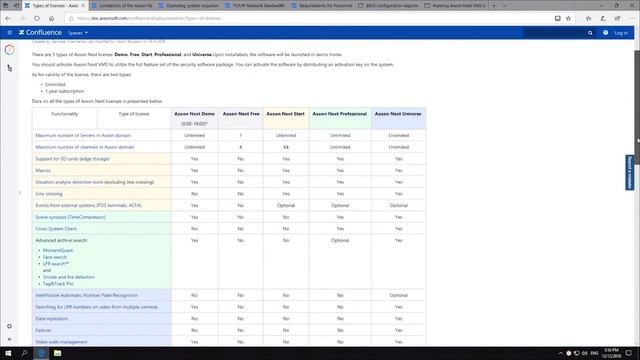The height and width of the screenshot is (360, 640).
Task: Click the browser Forward arrow
Action: click(23, 18)
